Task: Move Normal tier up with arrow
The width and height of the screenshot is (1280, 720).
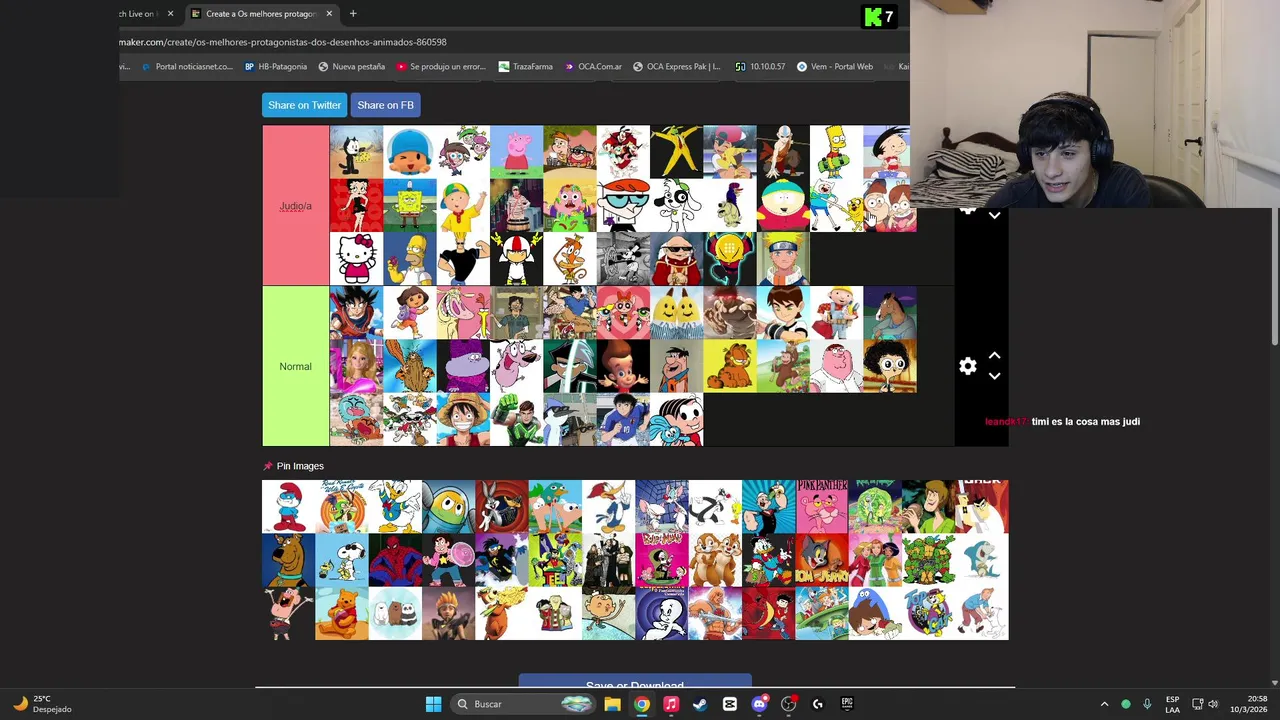Action: tap(994, 356)
